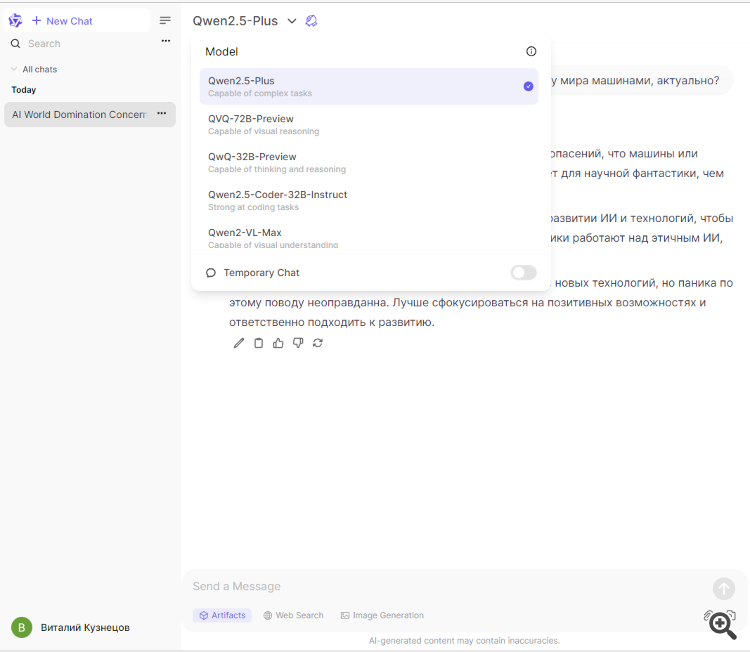Start a New Chat

click(x=62, y=21)
